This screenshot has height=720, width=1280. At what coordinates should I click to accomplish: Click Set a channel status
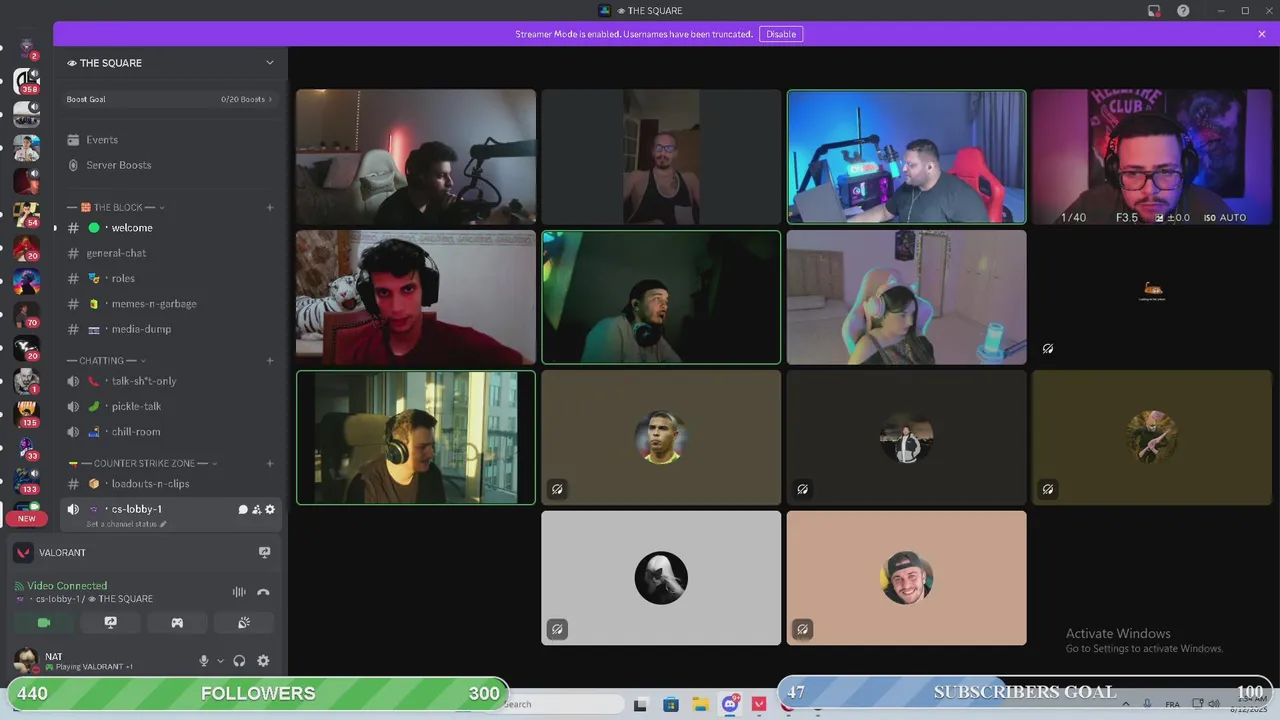coord(126,524)
